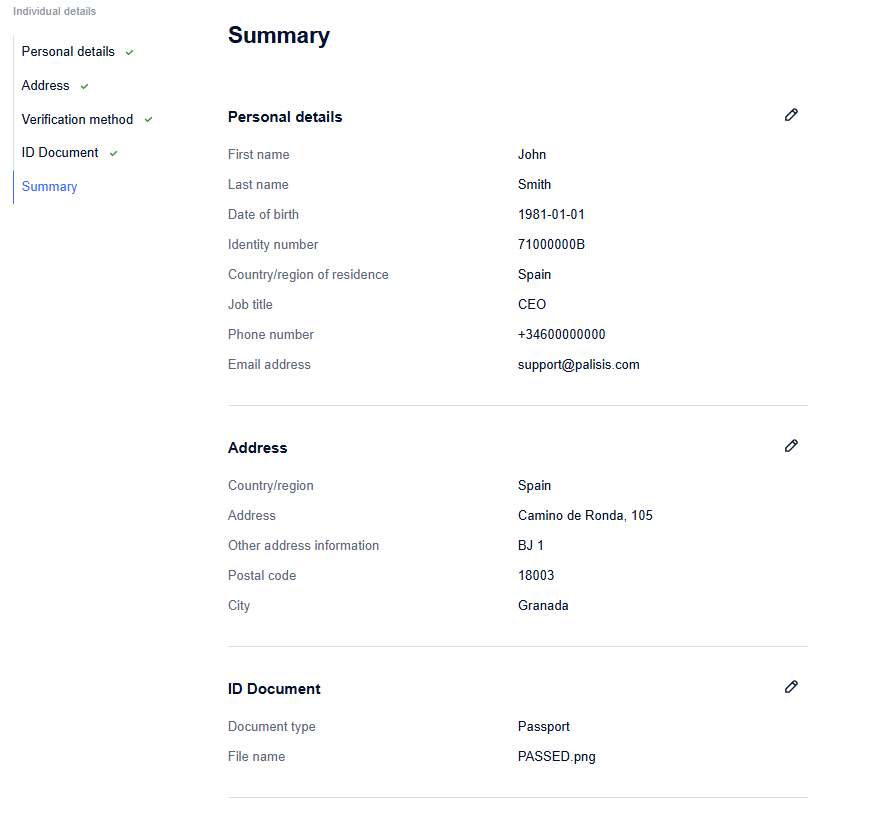
Task: Click the identity number 71000000B value
Action: tap(551, 245)
